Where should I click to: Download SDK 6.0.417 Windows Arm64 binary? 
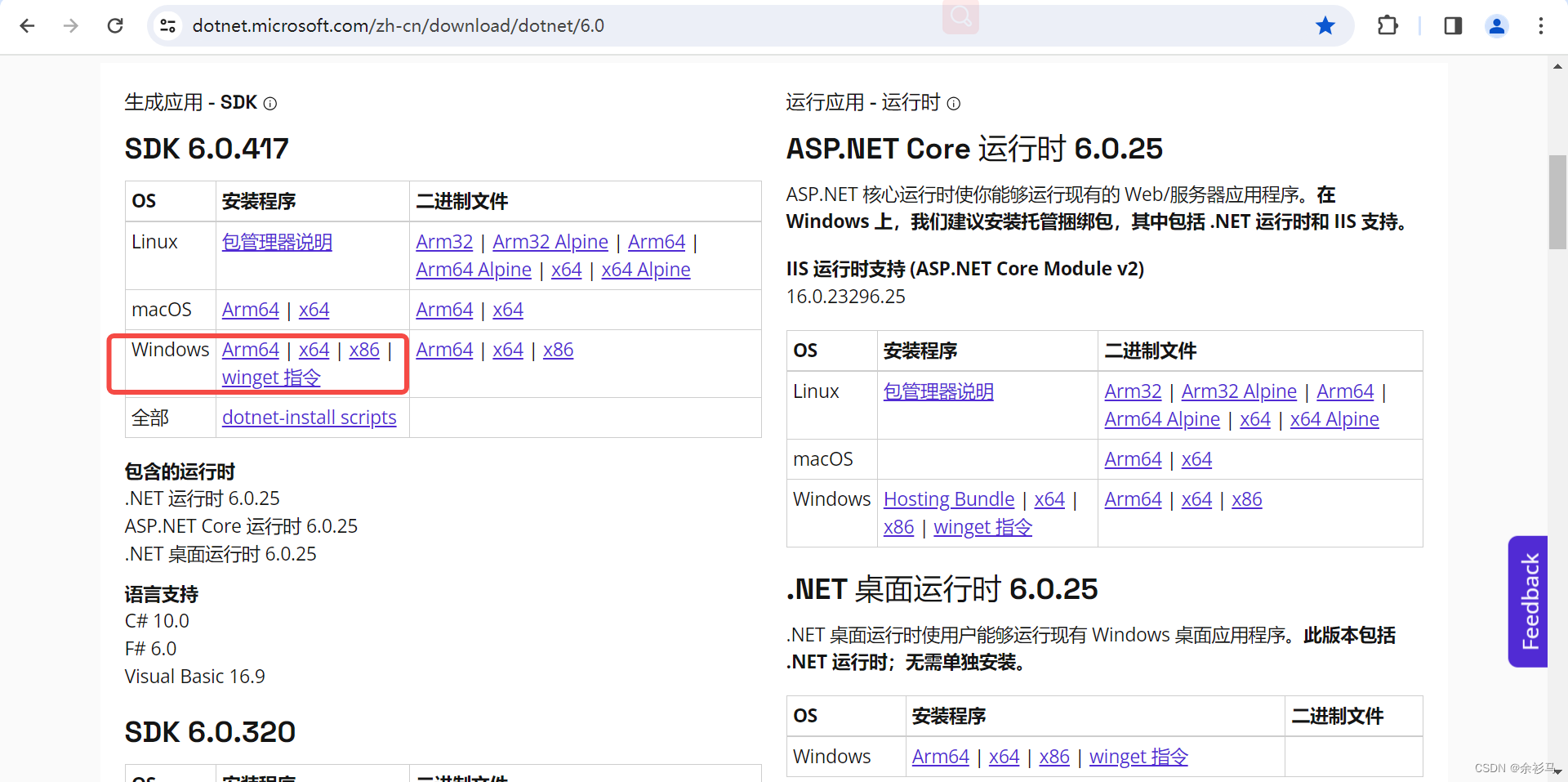click(444, 350)
